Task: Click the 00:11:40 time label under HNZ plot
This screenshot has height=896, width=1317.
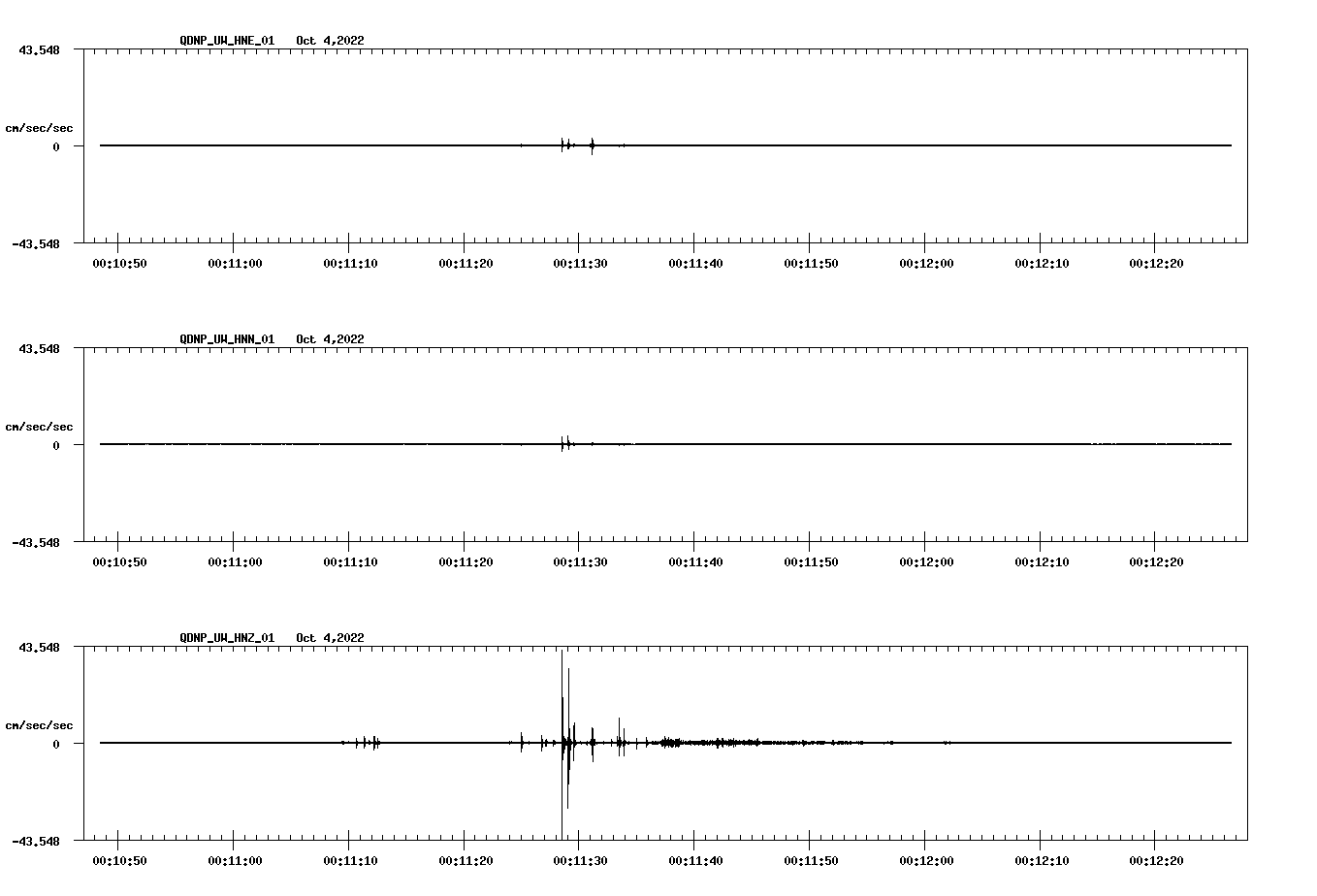Action: 696,861
